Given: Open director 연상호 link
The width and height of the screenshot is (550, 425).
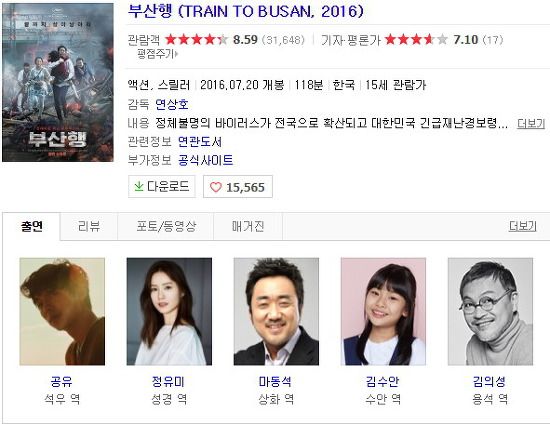Looking at the screenshot, I should click(x=172, y=104).
